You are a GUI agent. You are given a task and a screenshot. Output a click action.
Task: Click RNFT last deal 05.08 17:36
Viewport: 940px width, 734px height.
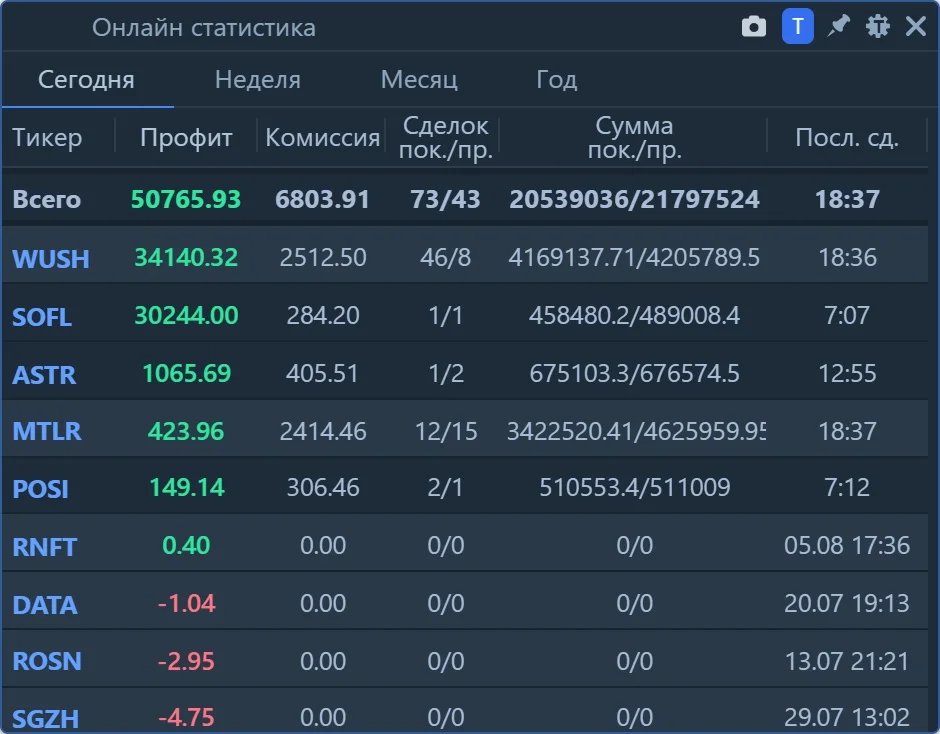(847, 545)
